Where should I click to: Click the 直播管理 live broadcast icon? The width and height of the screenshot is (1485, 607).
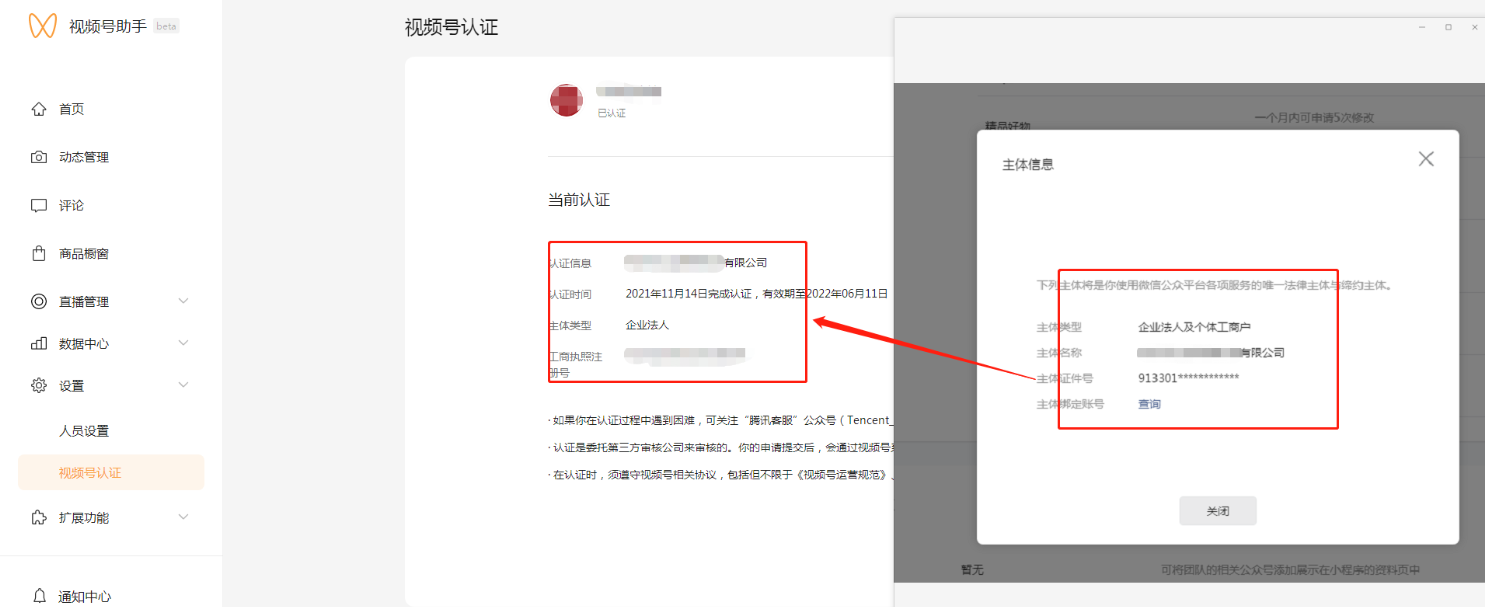[x=39, y=302]
